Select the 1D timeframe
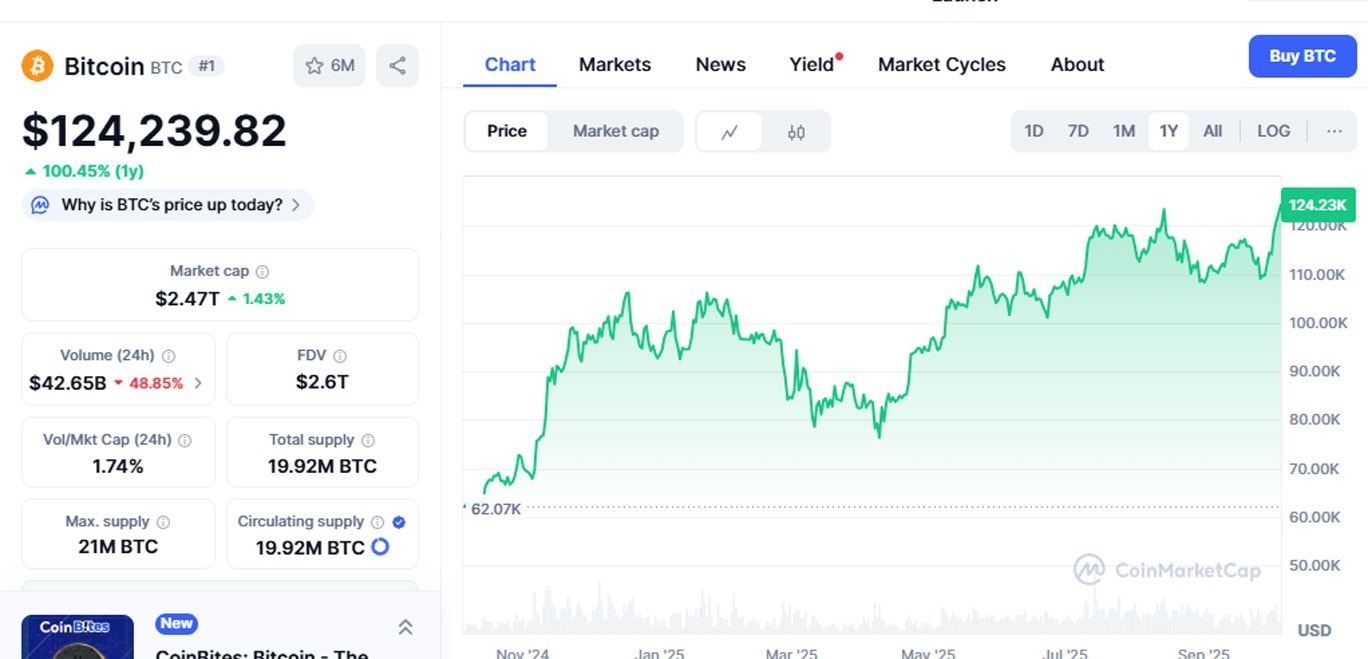This screenshot has height=659, width=1368. (1034, 131)
